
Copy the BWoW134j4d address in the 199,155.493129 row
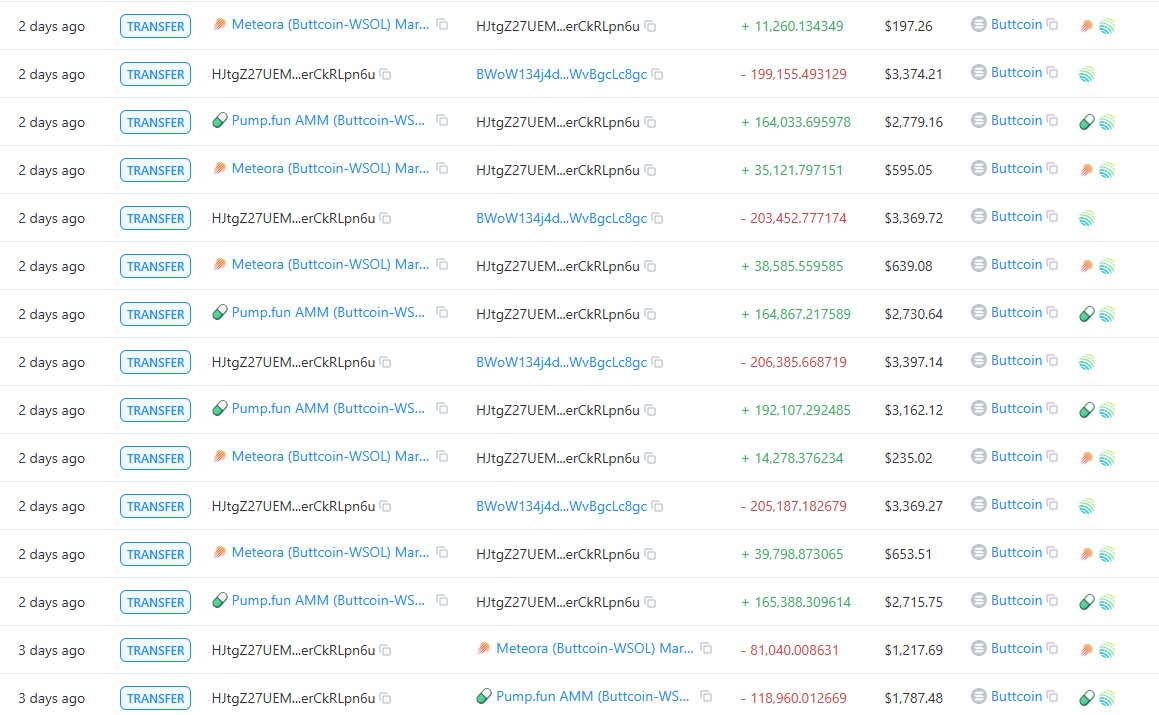coord(657,74)
